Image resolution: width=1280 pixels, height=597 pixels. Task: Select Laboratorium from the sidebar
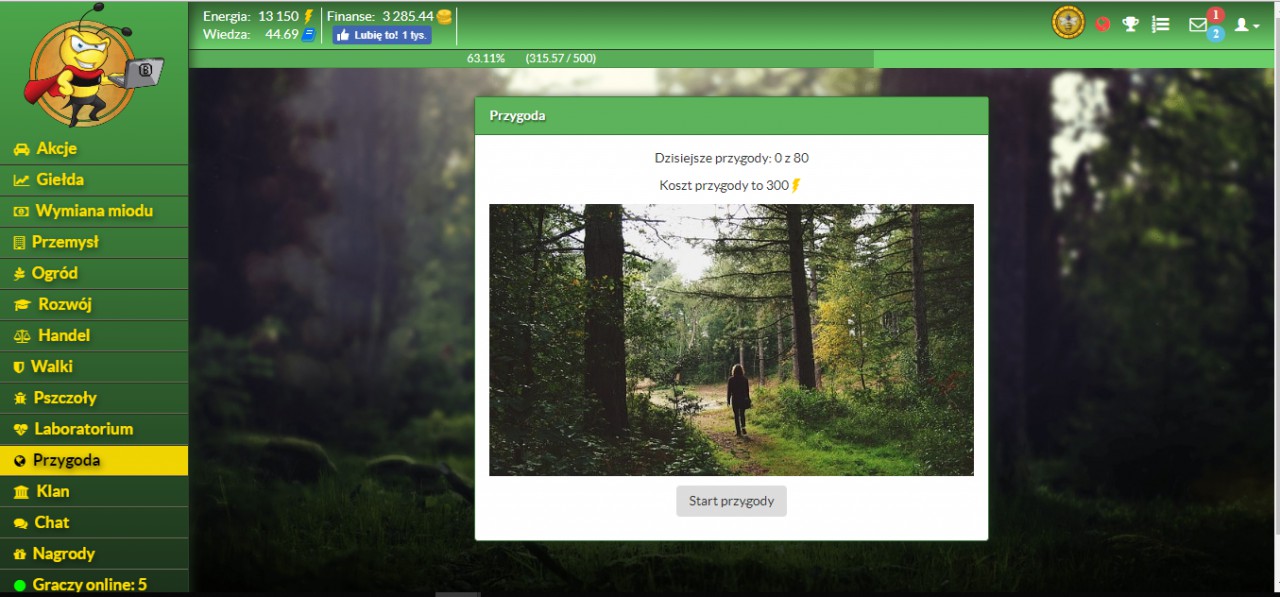coord(94,428)
